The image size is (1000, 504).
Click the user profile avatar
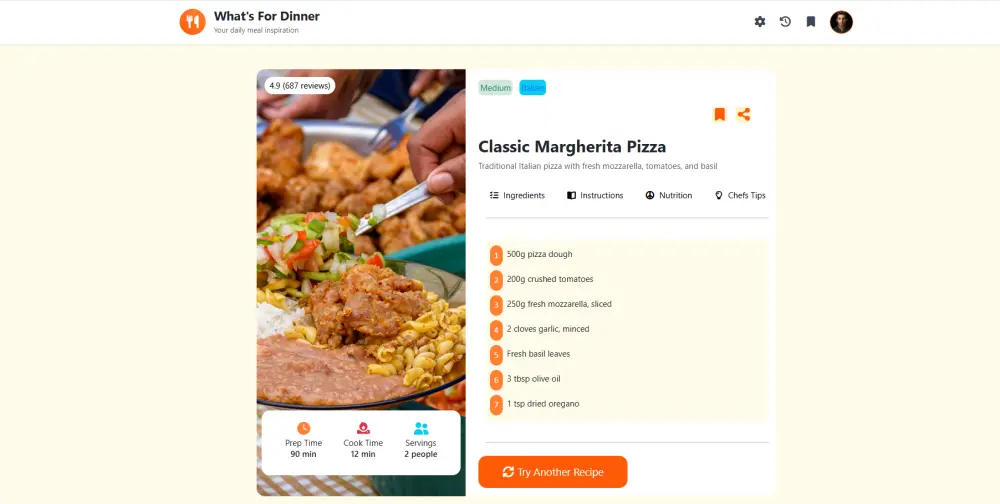click(x=841, y=22)
